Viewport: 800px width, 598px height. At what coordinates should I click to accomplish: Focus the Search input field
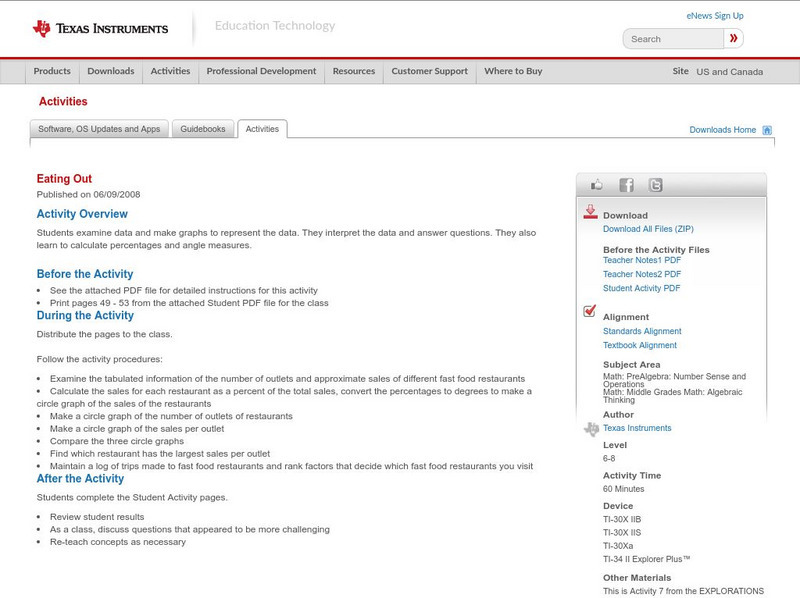[x=673, y=39]
